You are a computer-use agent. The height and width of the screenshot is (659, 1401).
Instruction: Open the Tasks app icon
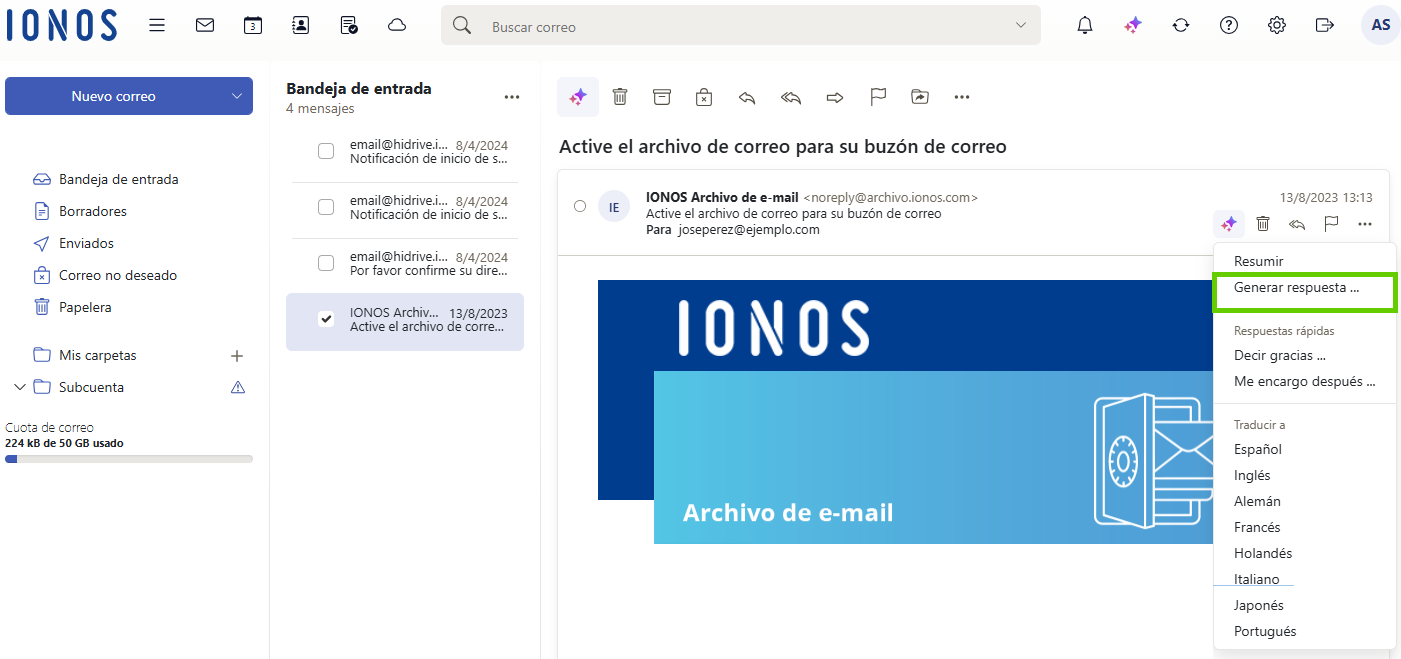tap(349, 25)
